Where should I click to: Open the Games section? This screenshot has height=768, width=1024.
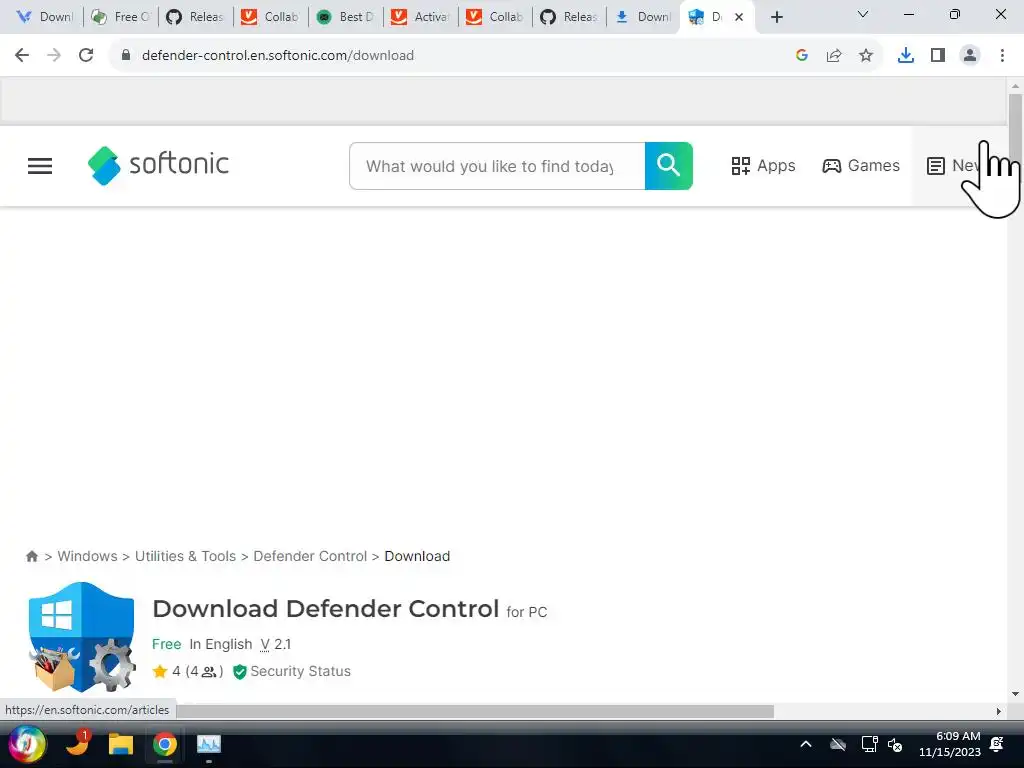coord(861,166)
